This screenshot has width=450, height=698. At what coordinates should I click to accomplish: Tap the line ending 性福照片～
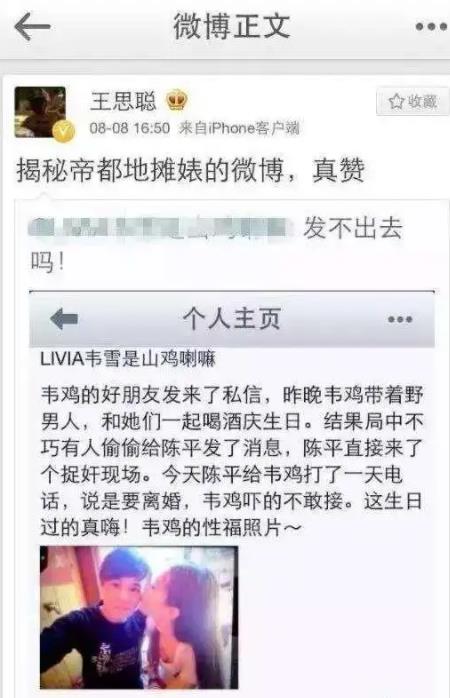pos(171,528)
